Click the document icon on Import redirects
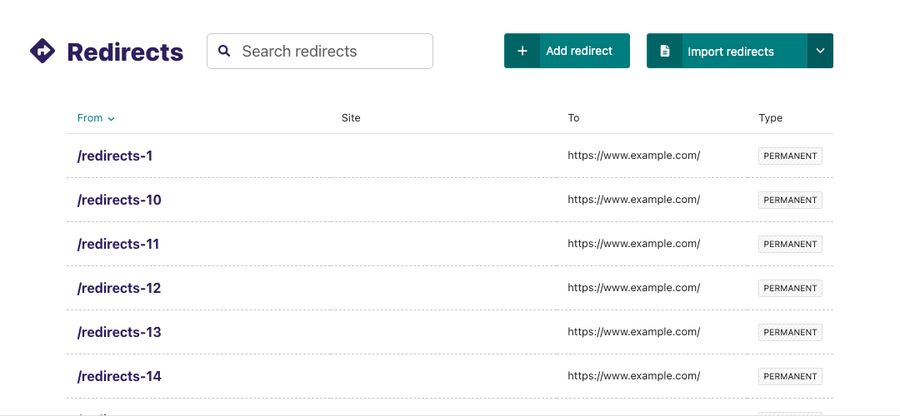Screen dimensions: 900x416 [x=665, y=51]
